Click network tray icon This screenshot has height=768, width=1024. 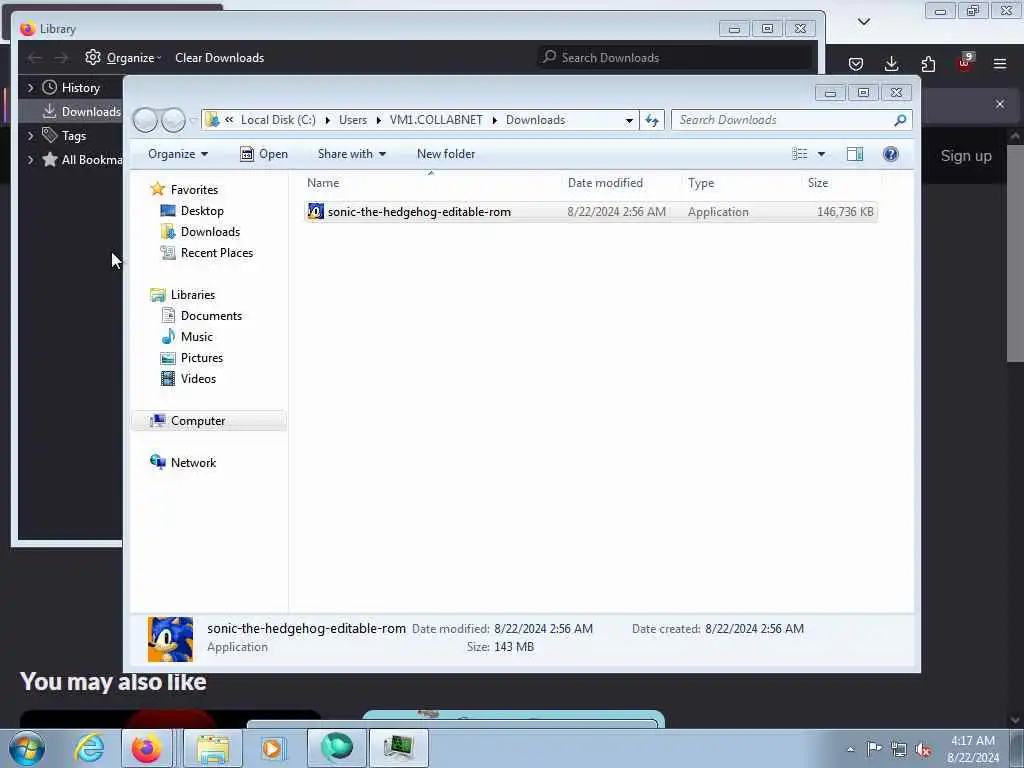pos(899,750)
